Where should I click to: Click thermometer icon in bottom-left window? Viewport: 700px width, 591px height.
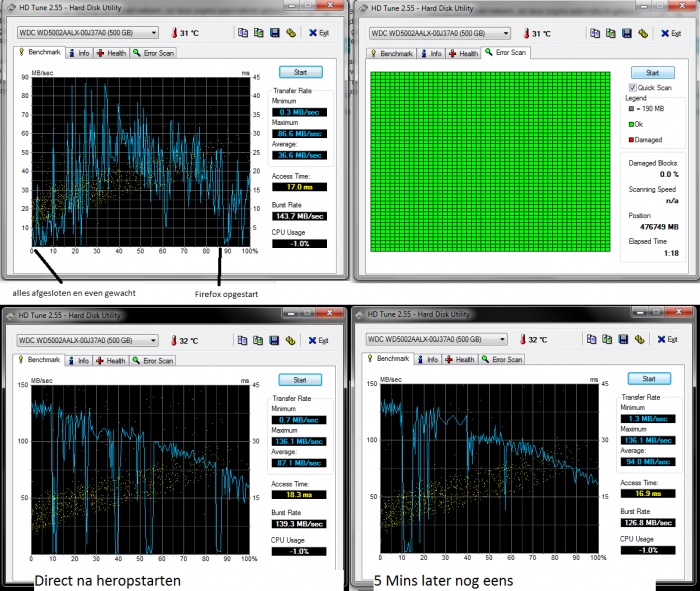(174, 341)
